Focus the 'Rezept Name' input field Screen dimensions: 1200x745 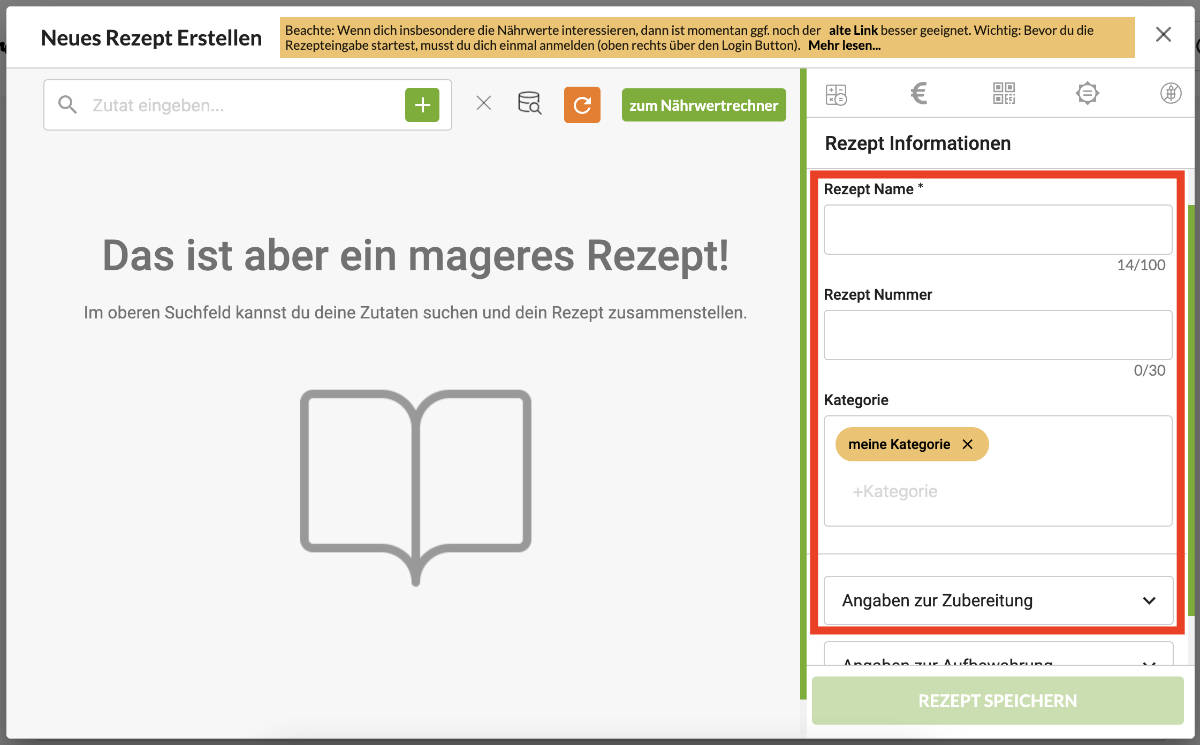(997, 230)
